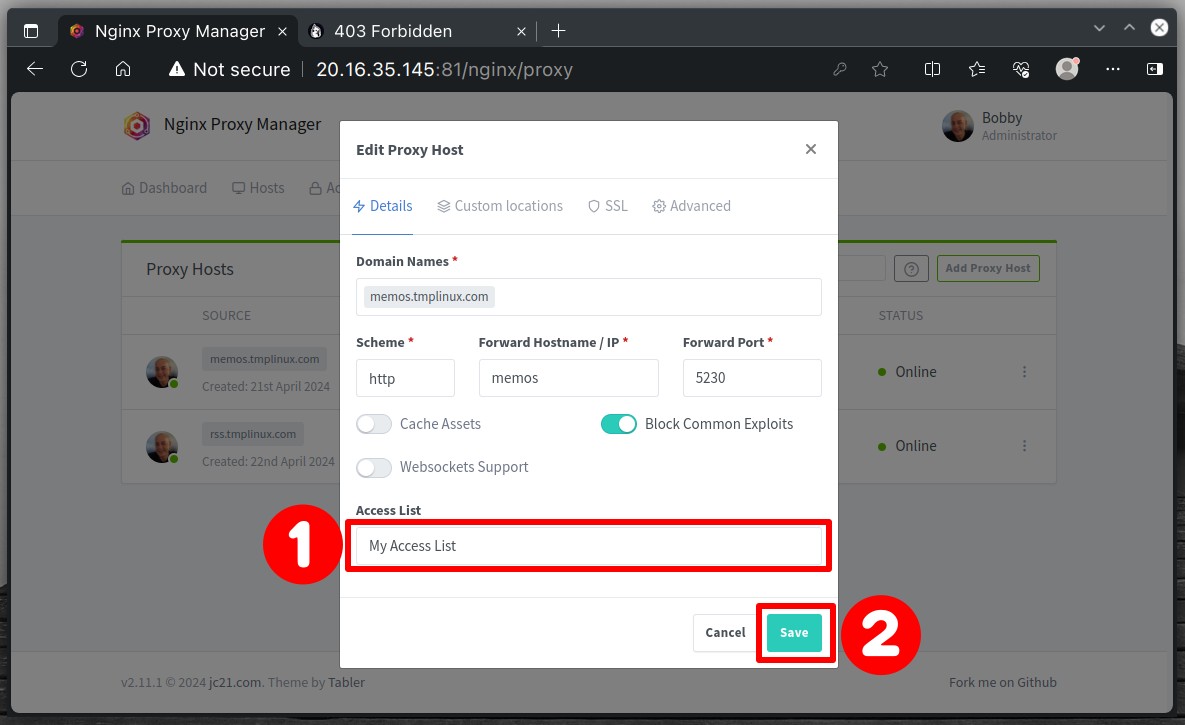Click the password key icon in address bar
The height and width of the screenshot is (725, 1185).
tap(840, 70)
